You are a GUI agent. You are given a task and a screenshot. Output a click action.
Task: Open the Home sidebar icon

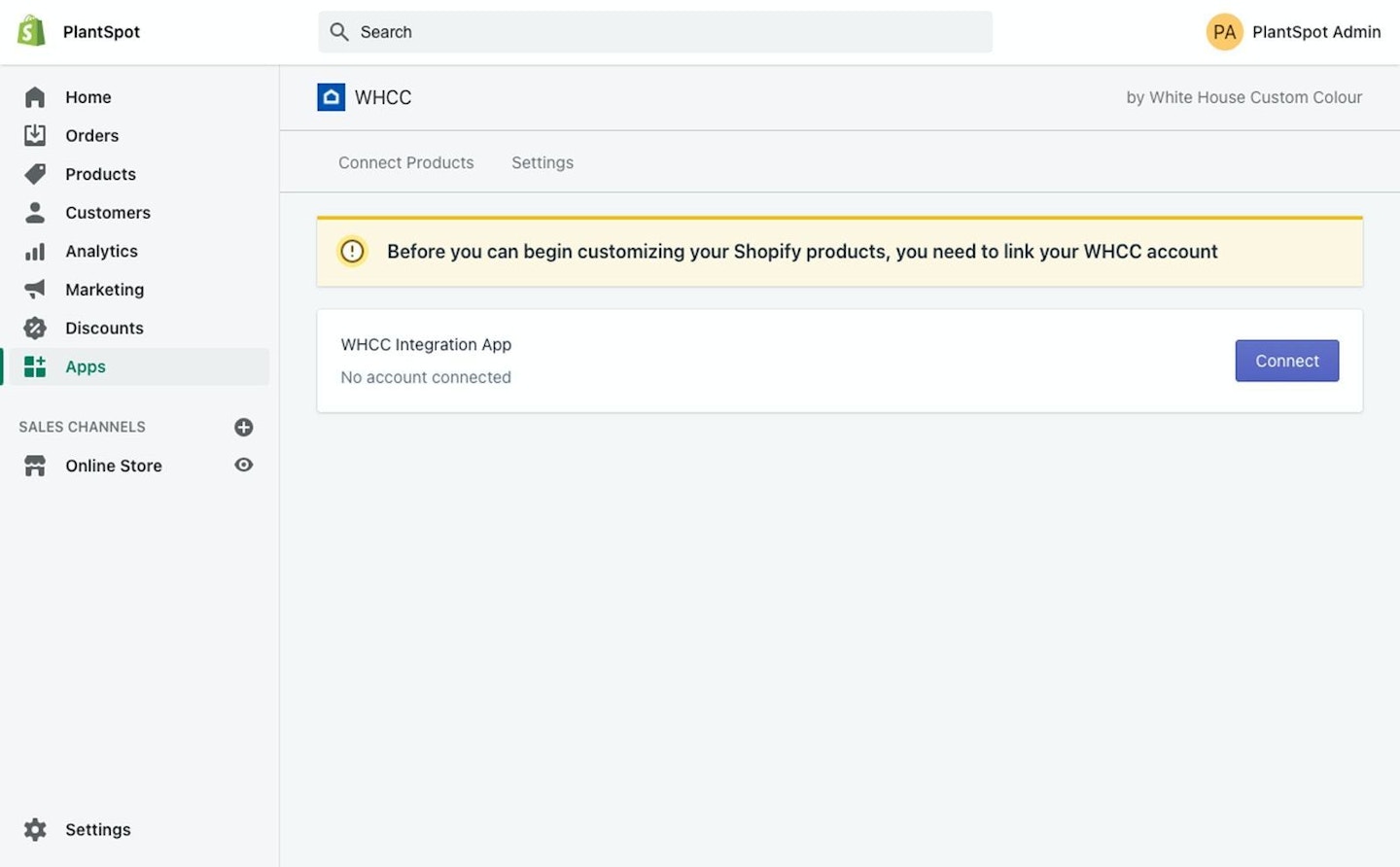pos(35,97)
